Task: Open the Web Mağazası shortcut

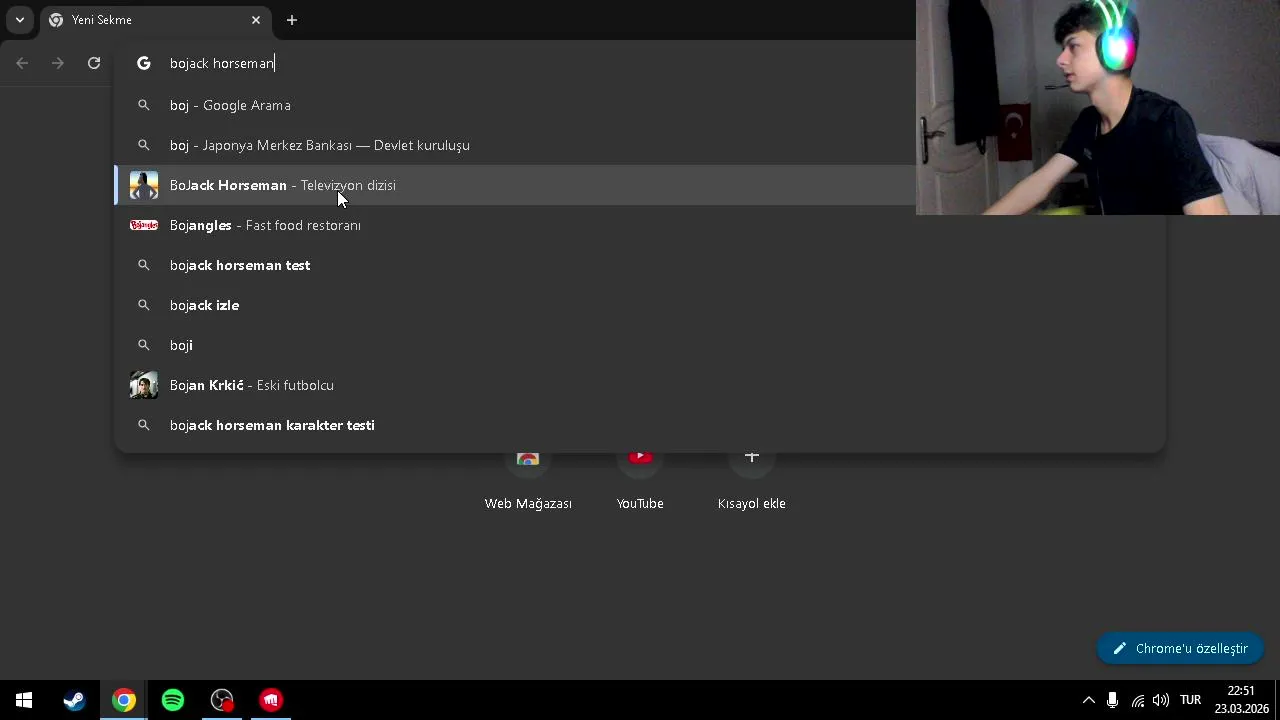Action: (x=528, y=480)
